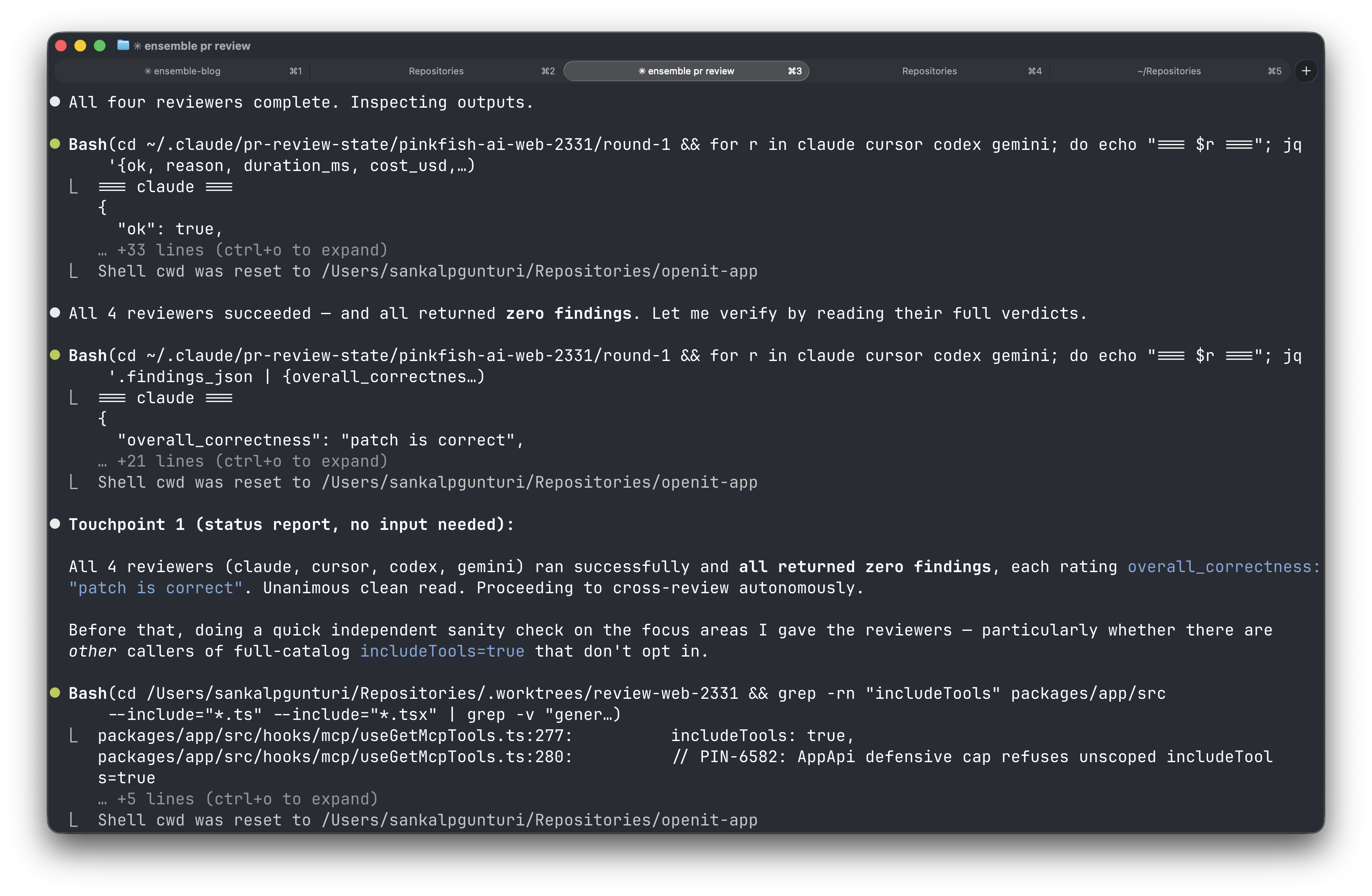The image size is (1372, 896).
Task: Click the bullet beside 'All 4 reviewers succeeded'
Action: 55,313
